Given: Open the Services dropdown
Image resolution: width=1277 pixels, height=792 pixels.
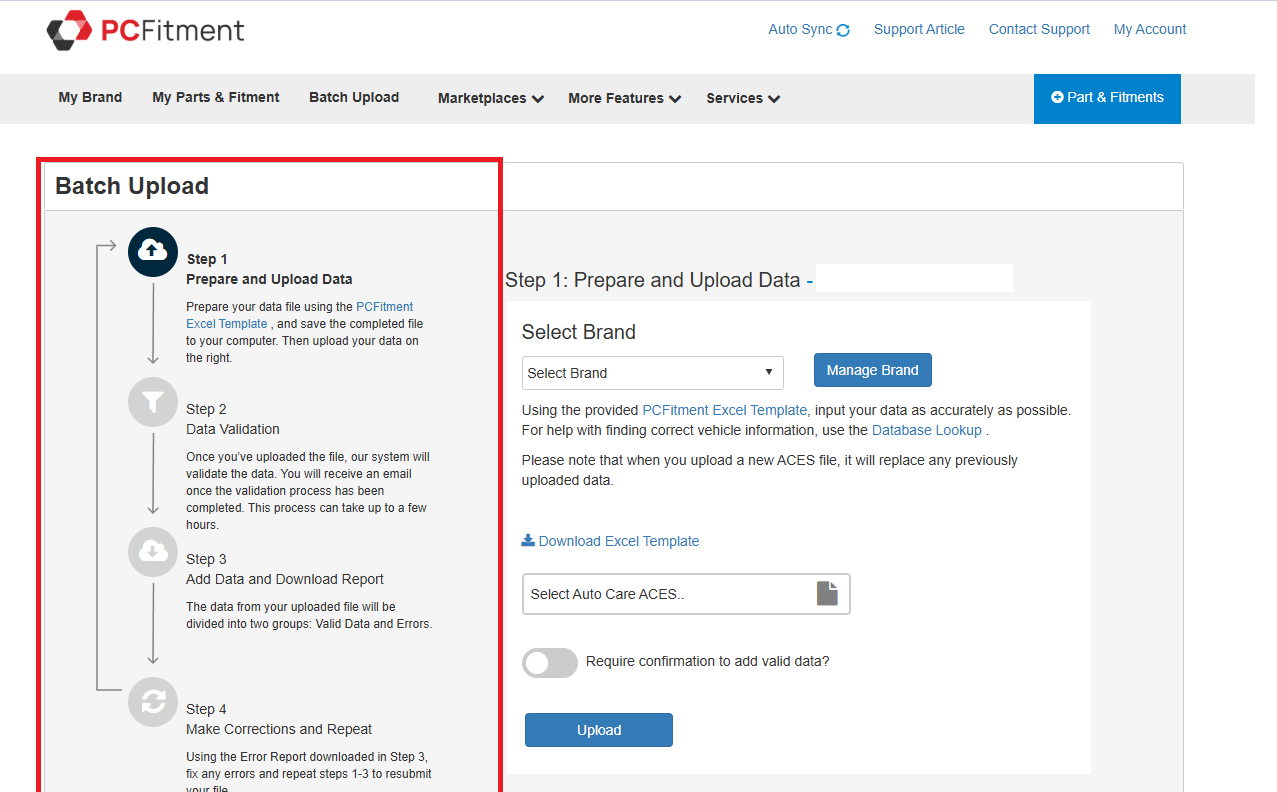Looking at the screenshot, I should pos(742,98).
